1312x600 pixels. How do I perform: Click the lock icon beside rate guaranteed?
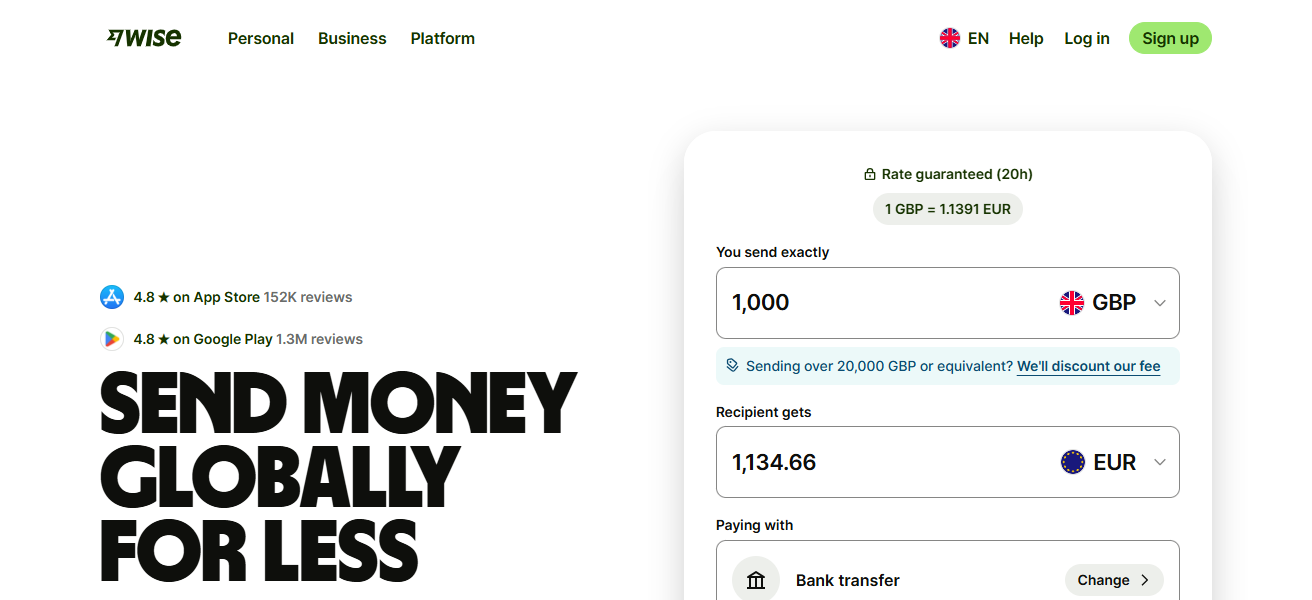point(869,173)
